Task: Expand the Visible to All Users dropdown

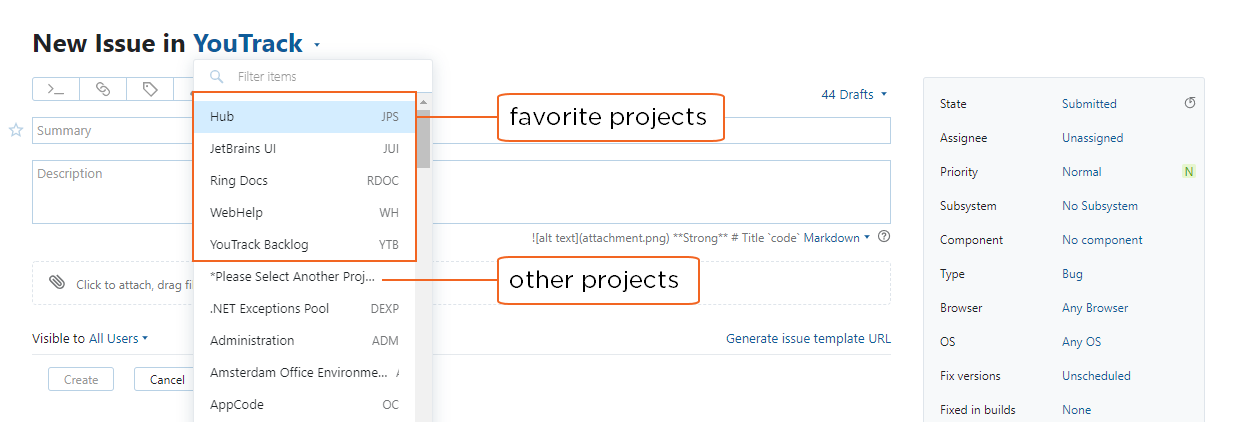Action: 118,339
